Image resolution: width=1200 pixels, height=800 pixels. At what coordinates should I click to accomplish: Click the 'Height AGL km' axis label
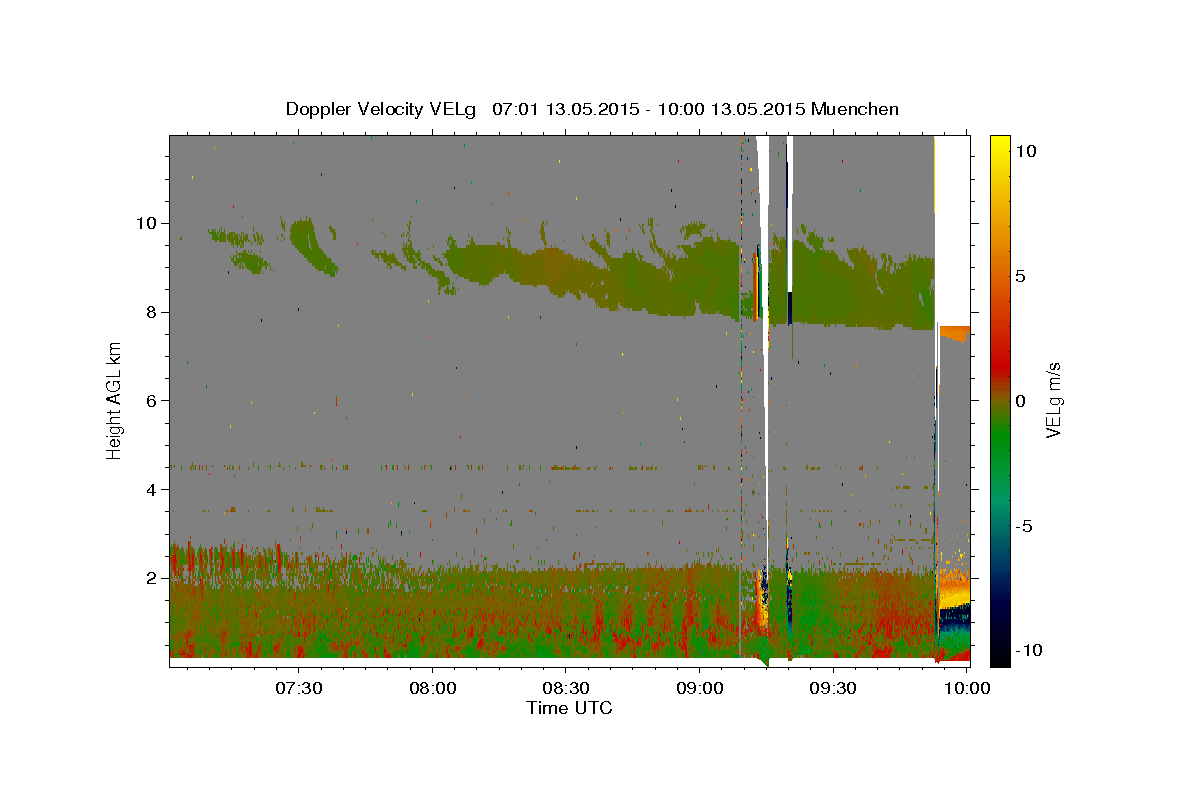(x=115, y=400)
